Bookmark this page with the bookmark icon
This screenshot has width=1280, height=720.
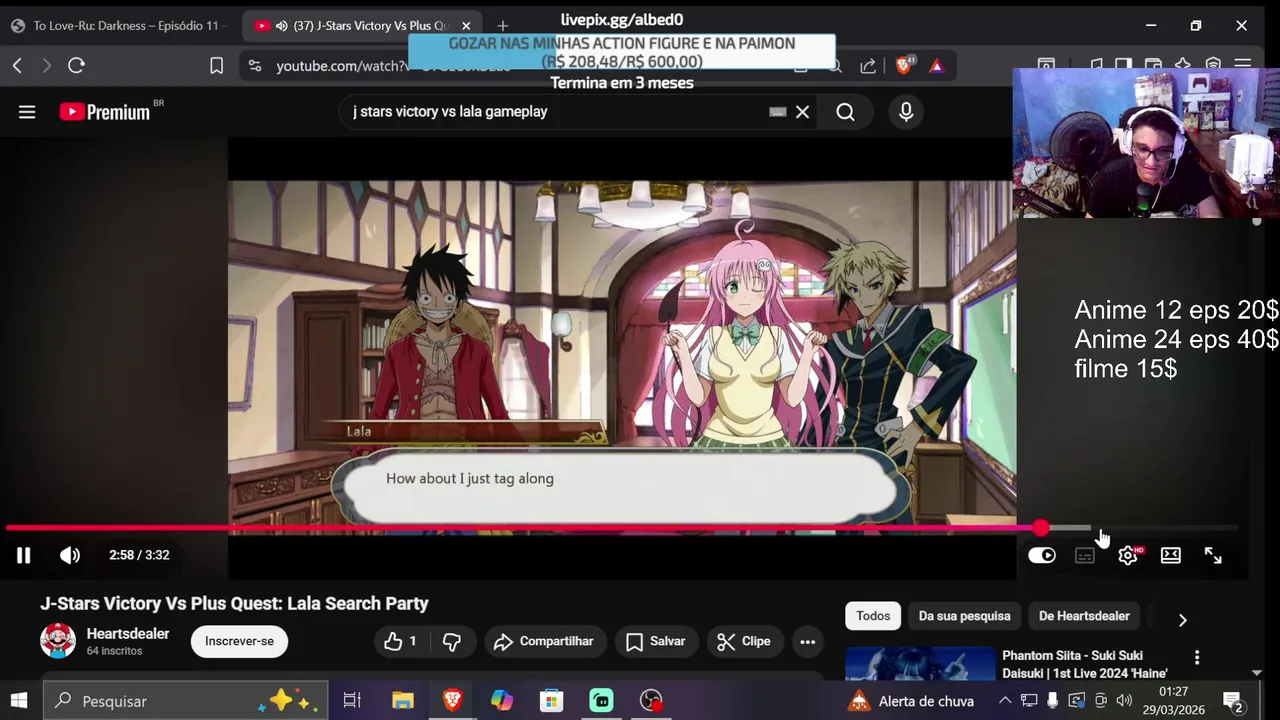[216, 66]
